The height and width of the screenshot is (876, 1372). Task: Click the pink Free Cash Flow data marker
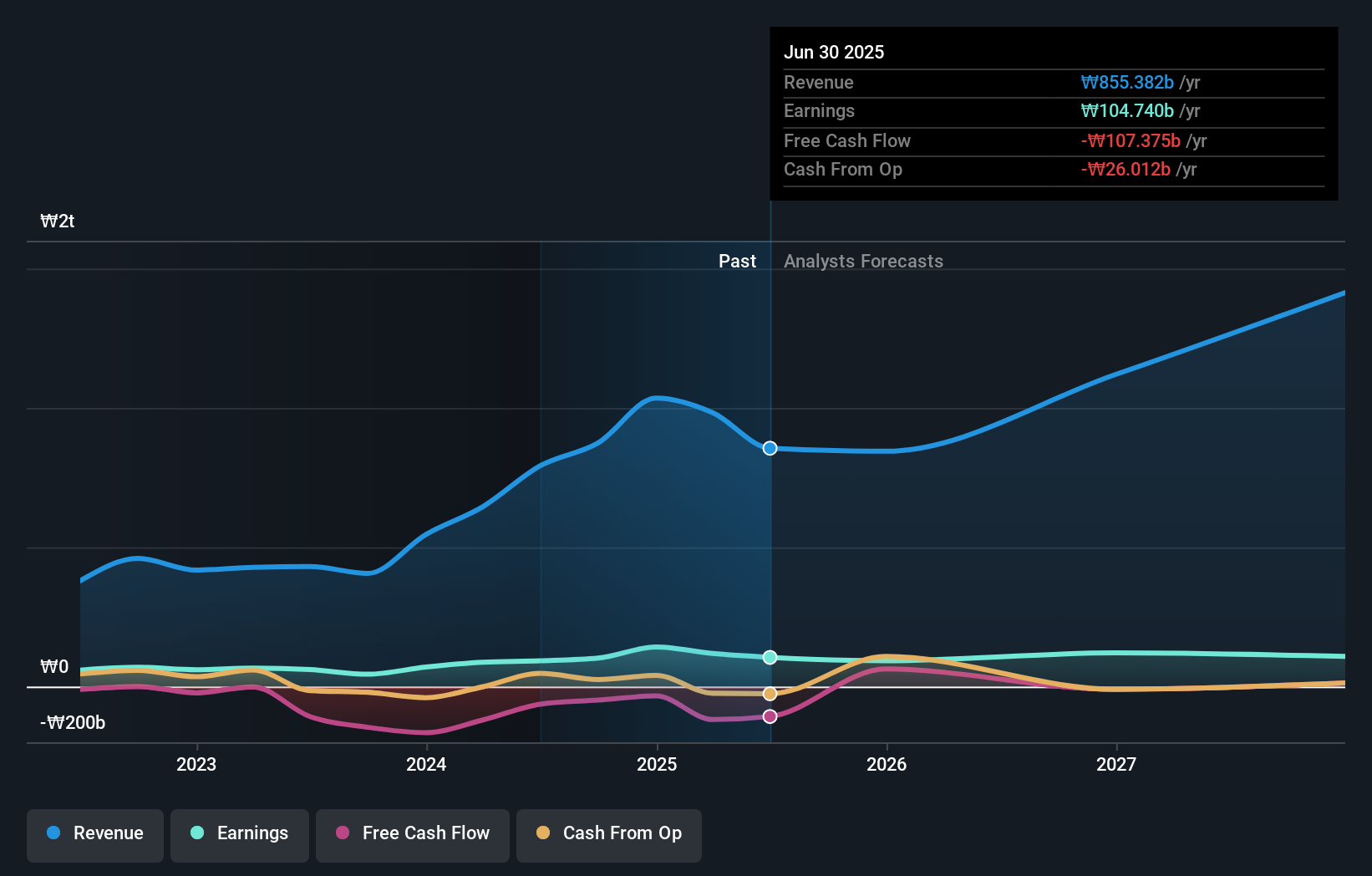[x=770, y=716]
